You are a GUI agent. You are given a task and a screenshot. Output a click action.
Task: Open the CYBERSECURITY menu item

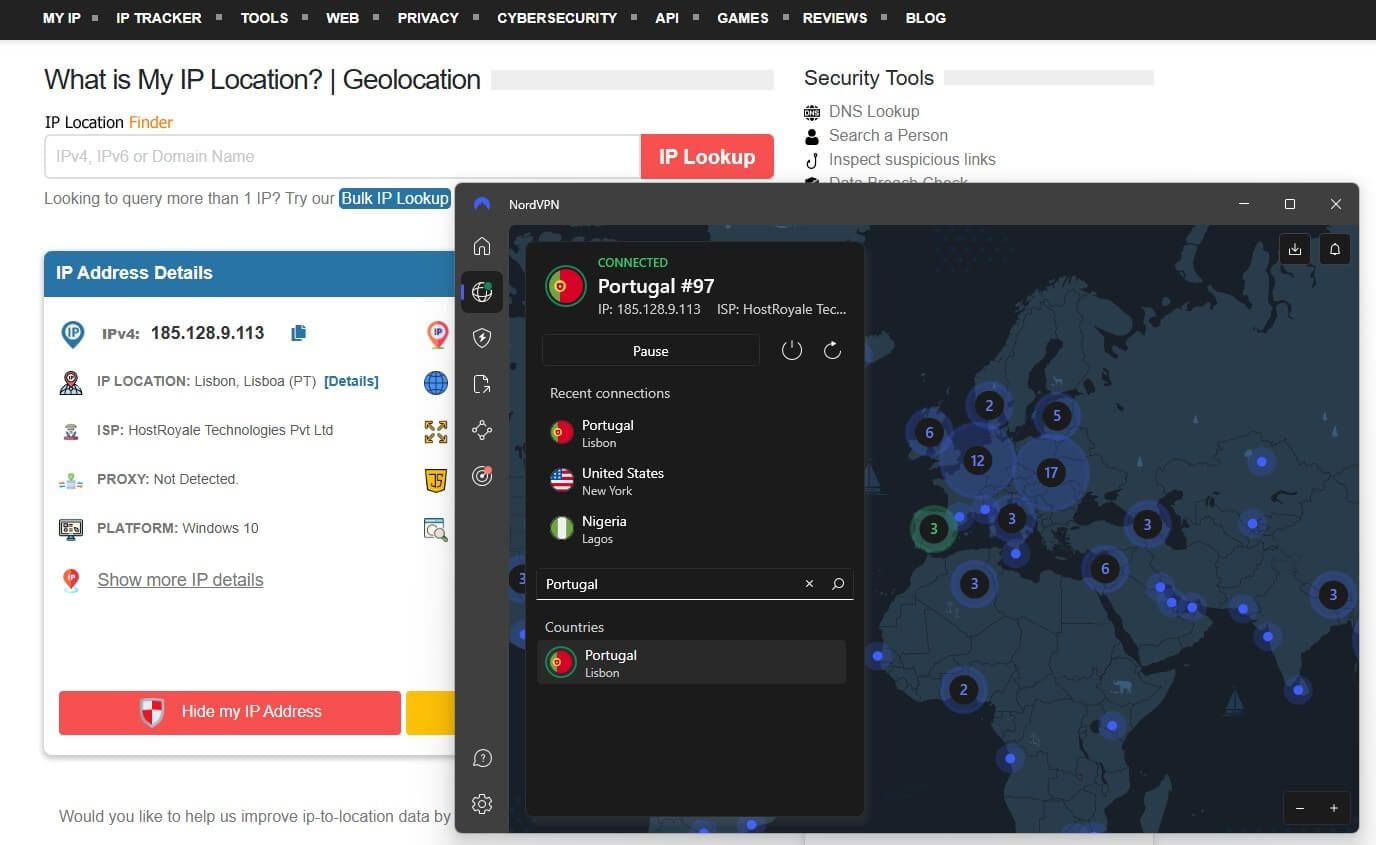pyautogui.click(x=557, y=17)
